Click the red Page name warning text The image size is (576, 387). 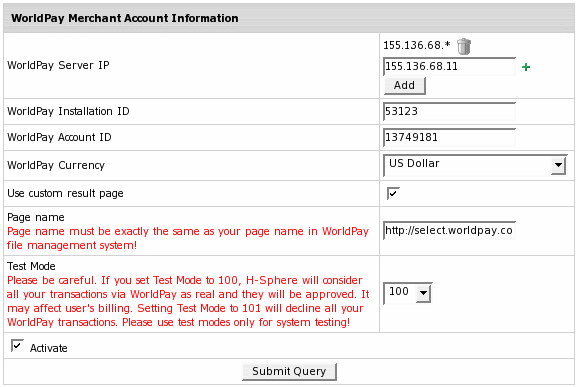188,238
